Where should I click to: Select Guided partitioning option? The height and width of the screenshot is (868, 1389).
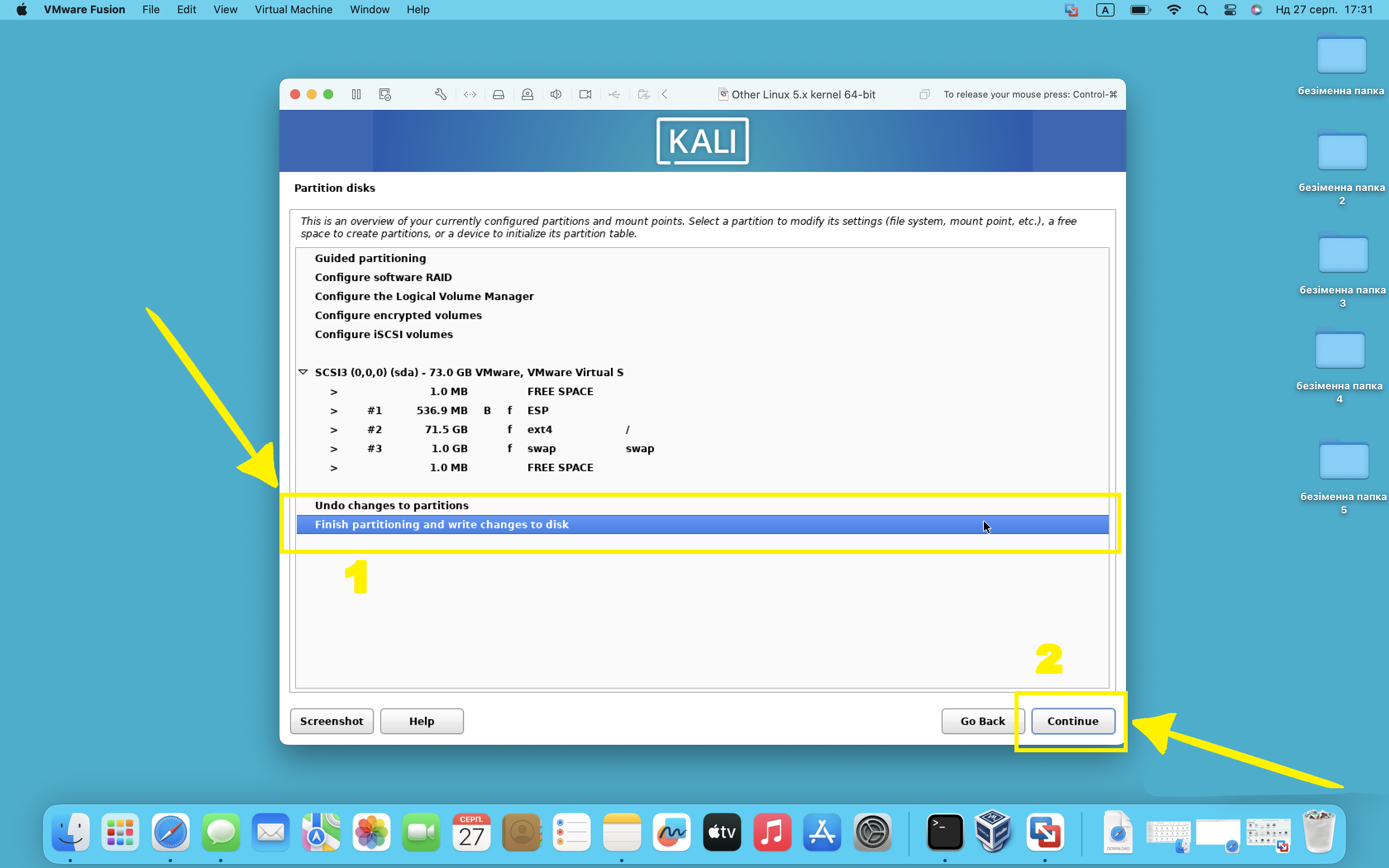(x=702, y=258)
